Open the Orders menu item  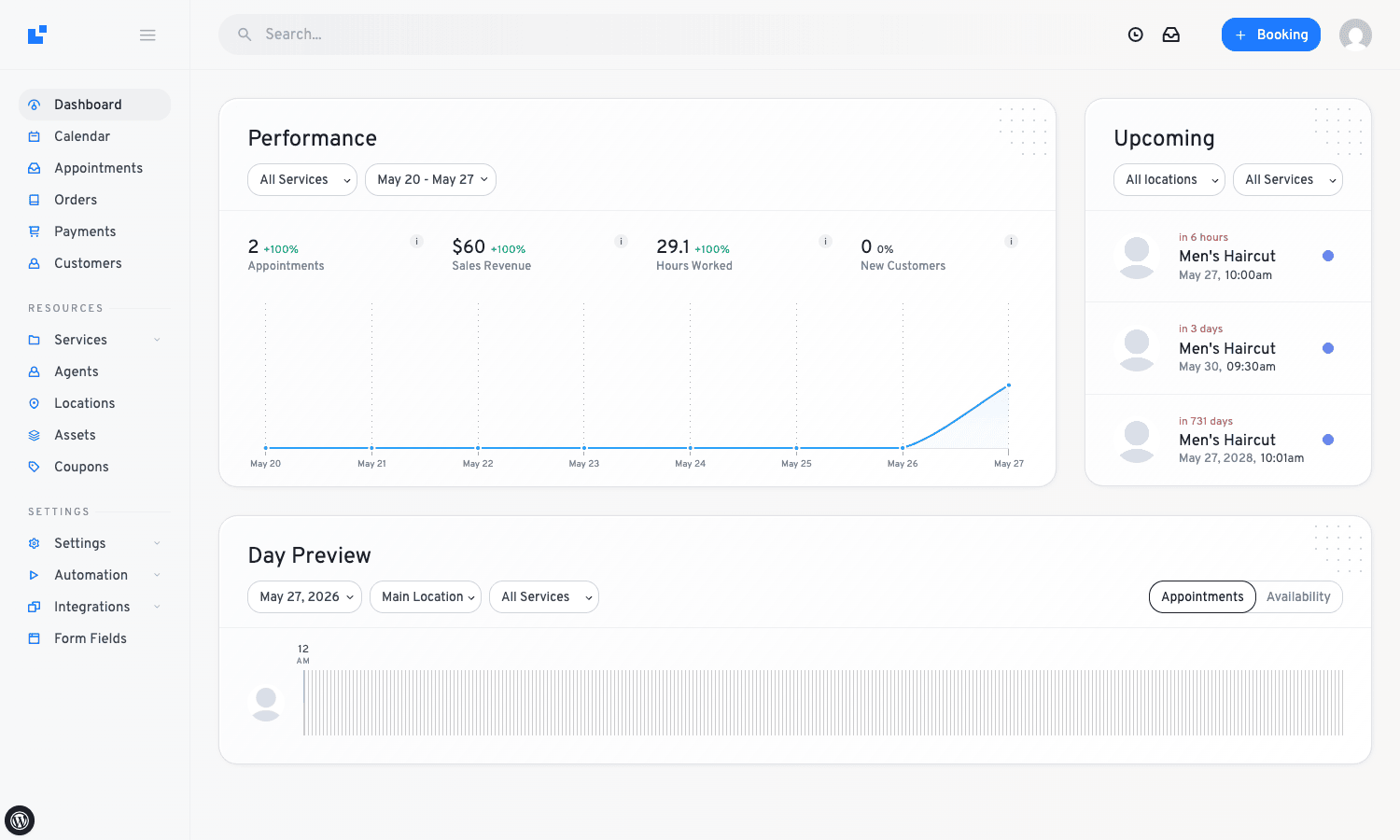pyautogui.click(x=94, y=200)
